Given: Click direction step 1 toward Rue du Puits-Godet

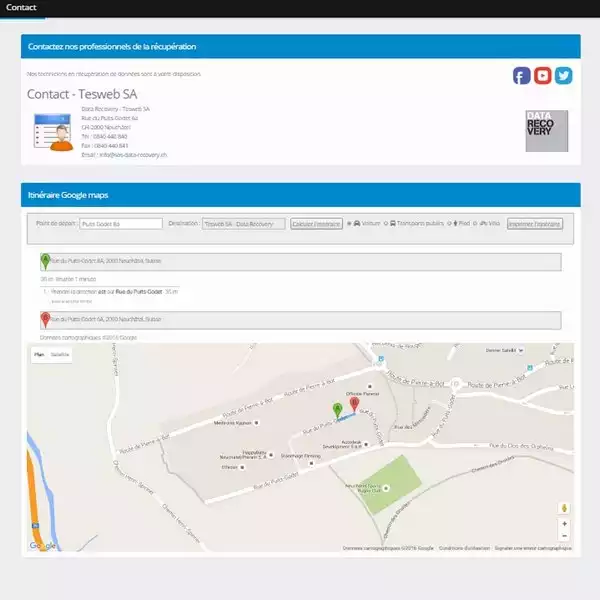Looking at the screenshot, I should click(x=110, y=292).
